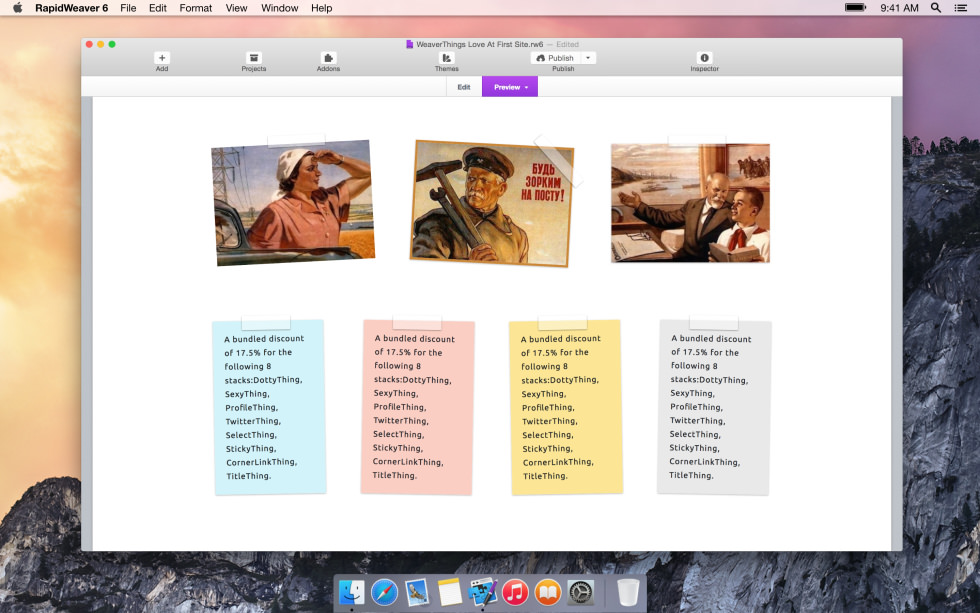Screen dimensions: 980x613
Task: Open the Inspector info icon
Action: (704, 58)
